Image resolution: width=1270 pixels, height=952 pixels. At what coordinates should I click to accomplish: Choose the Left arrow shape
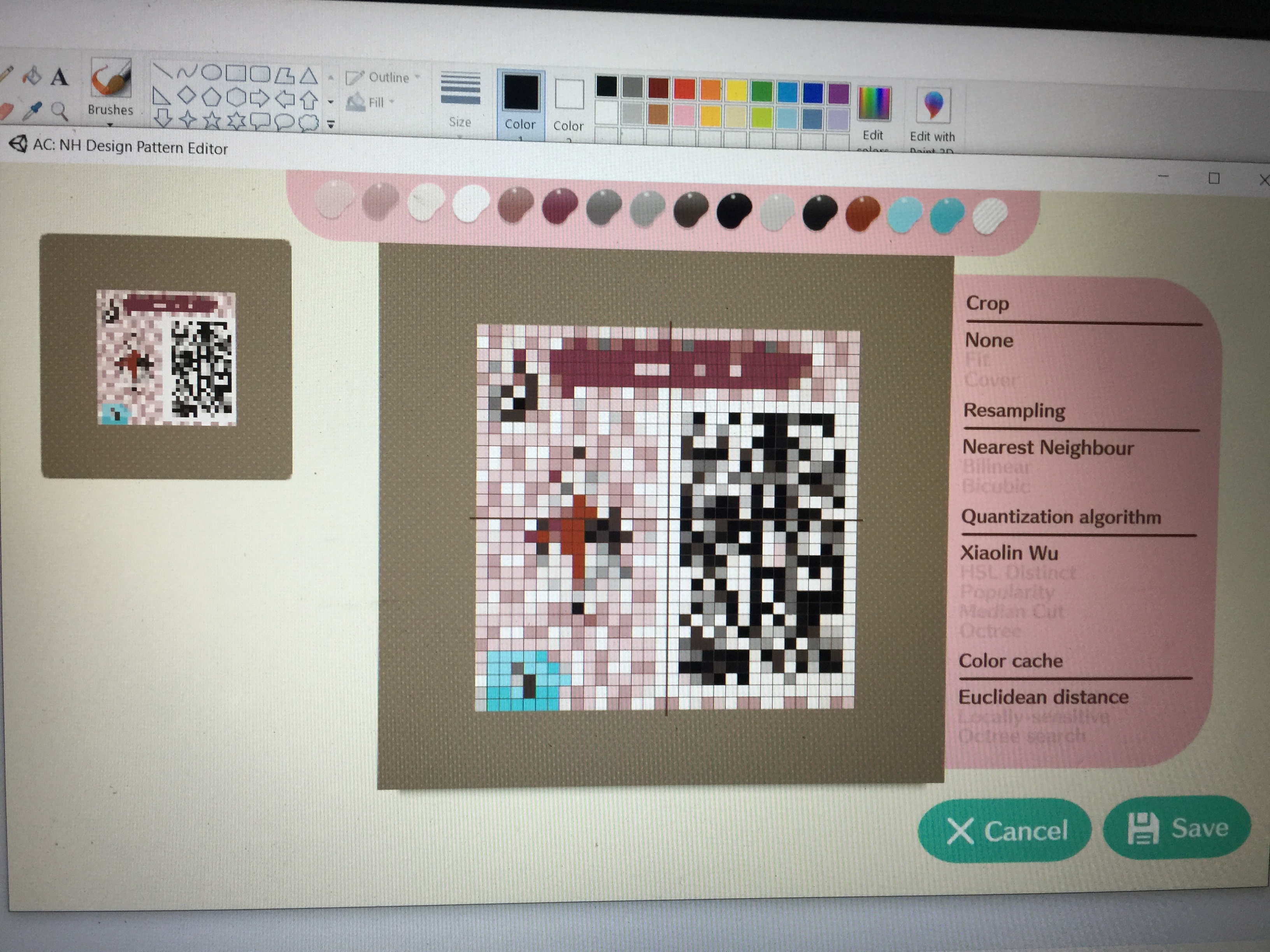285,99
